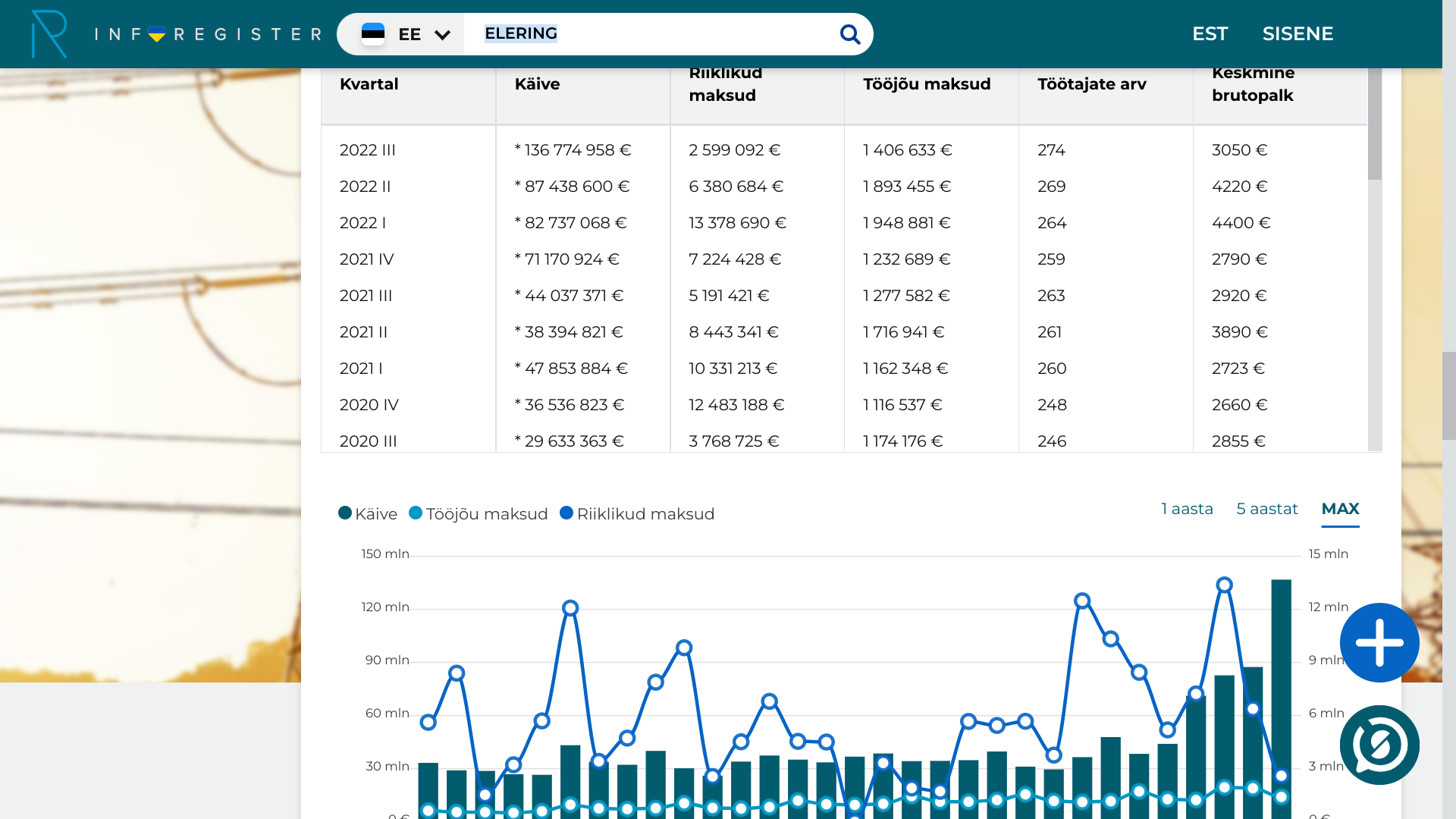1456x819 pixels.
Task: Click the SISENE login link
Action: [1298, 34]
